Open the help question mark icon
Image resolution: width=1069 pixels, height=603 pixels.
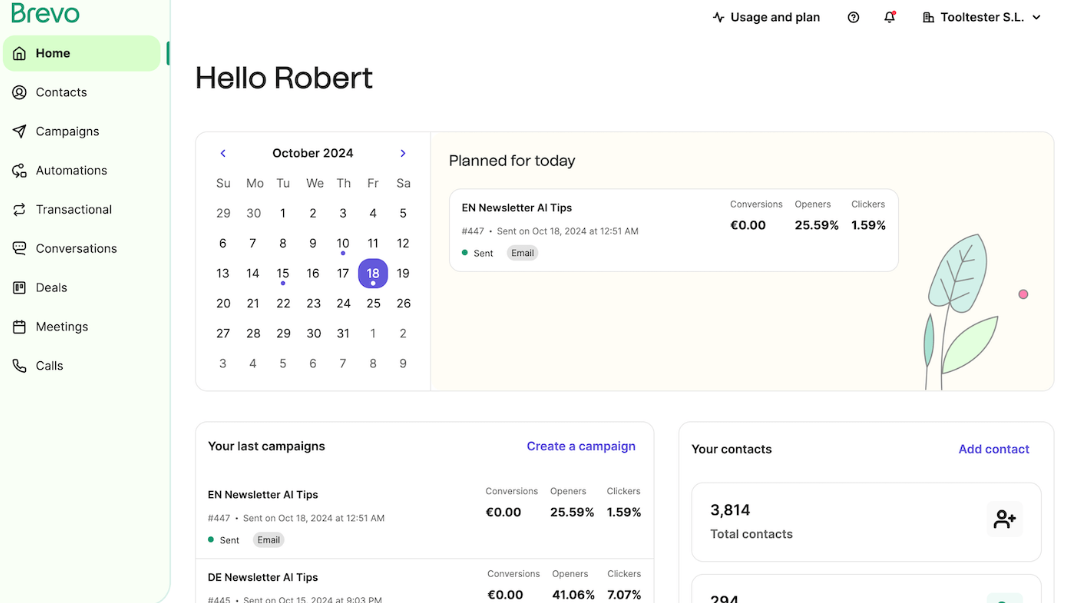853,17
